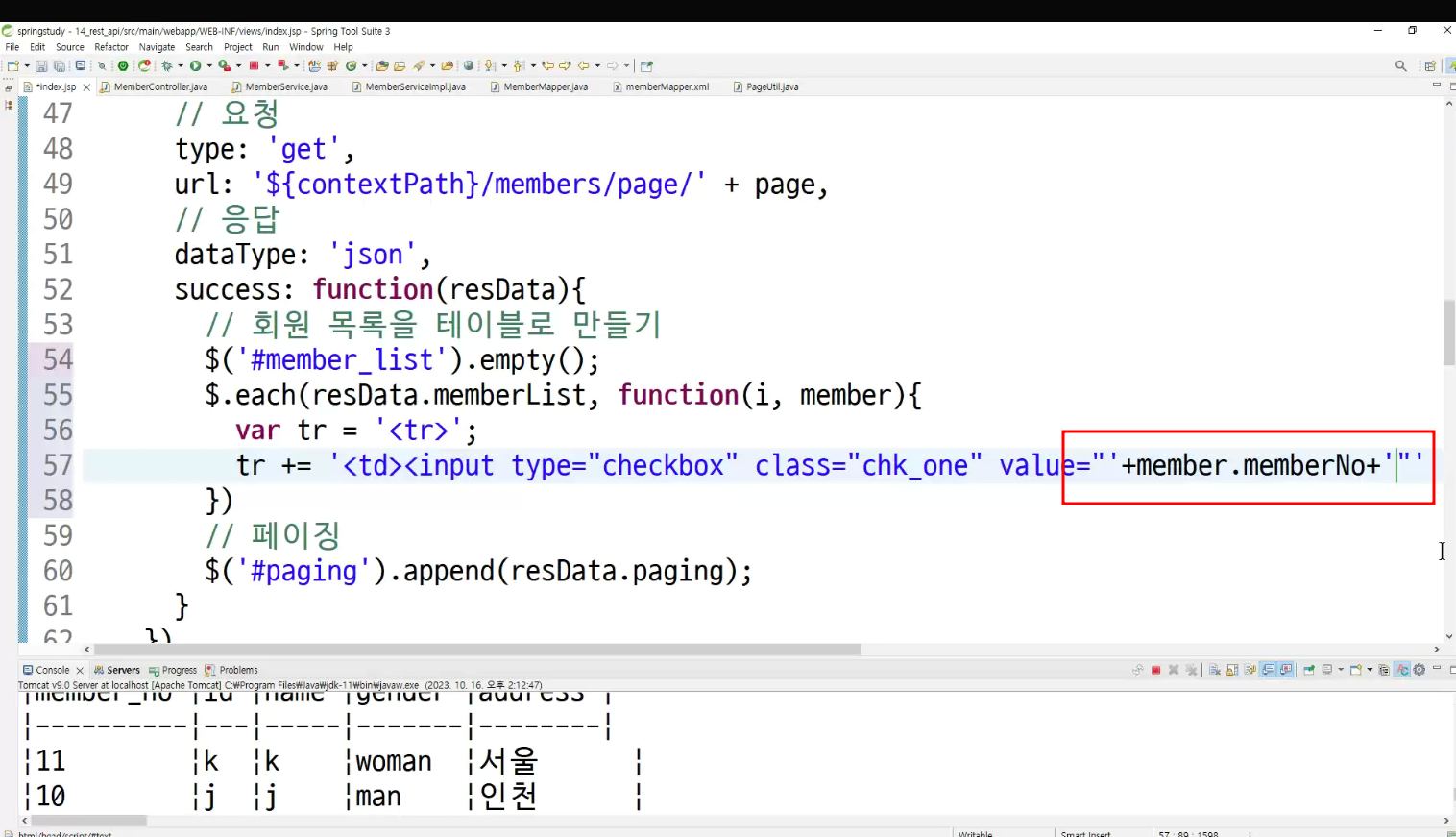Switch to the MemberController.java tab
Image resolution: width=1456 pixels, height=837 pixels.
tap(154, 86)
